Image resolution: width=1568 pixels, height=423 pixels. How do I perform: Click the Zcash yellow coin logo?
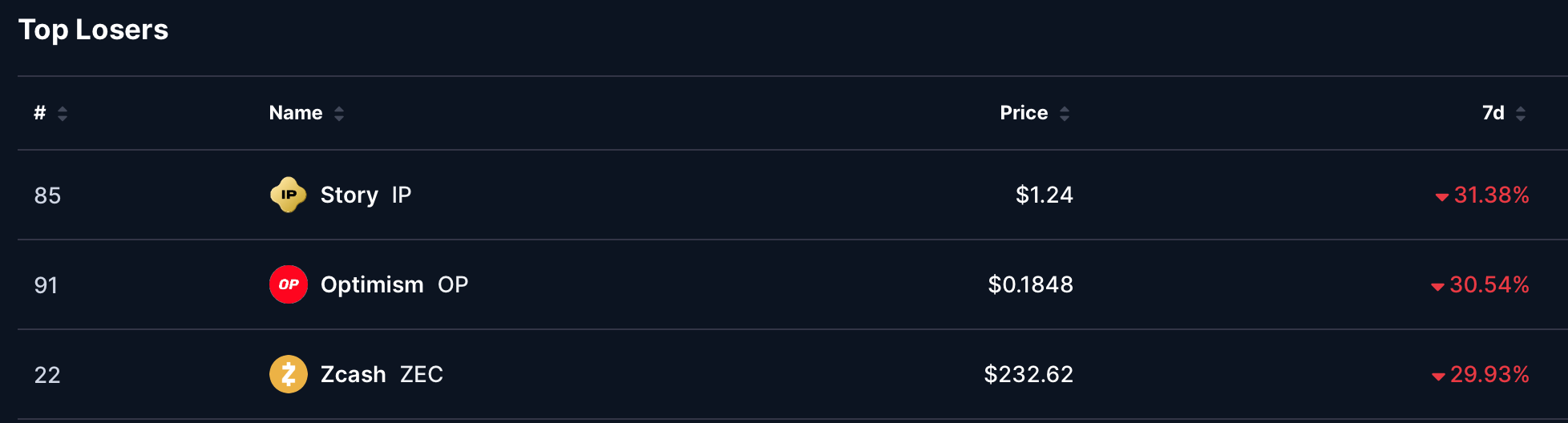(x=289, y=374)
